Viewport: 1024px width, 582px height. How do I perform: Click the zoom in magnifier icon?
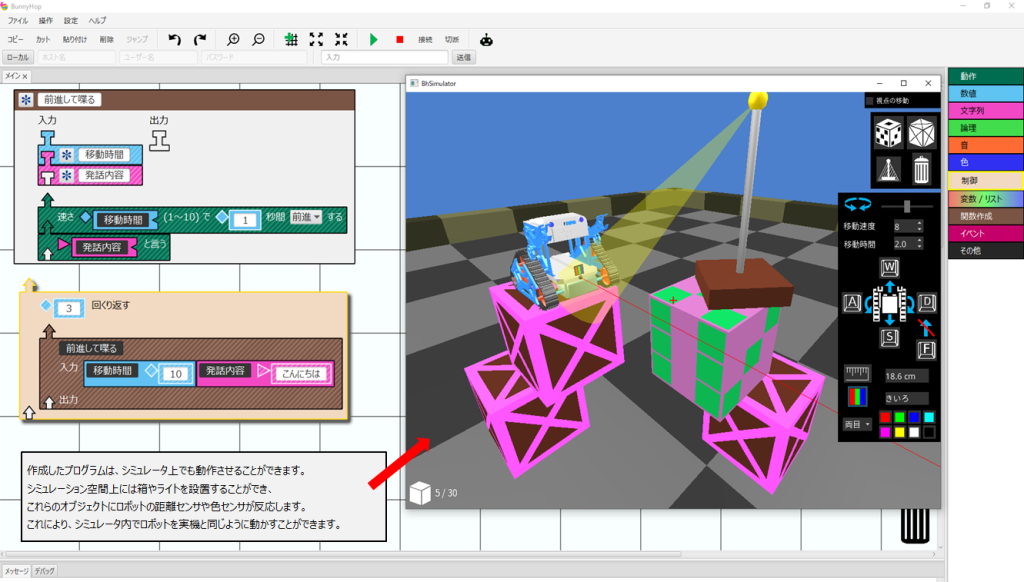point(234,39)
